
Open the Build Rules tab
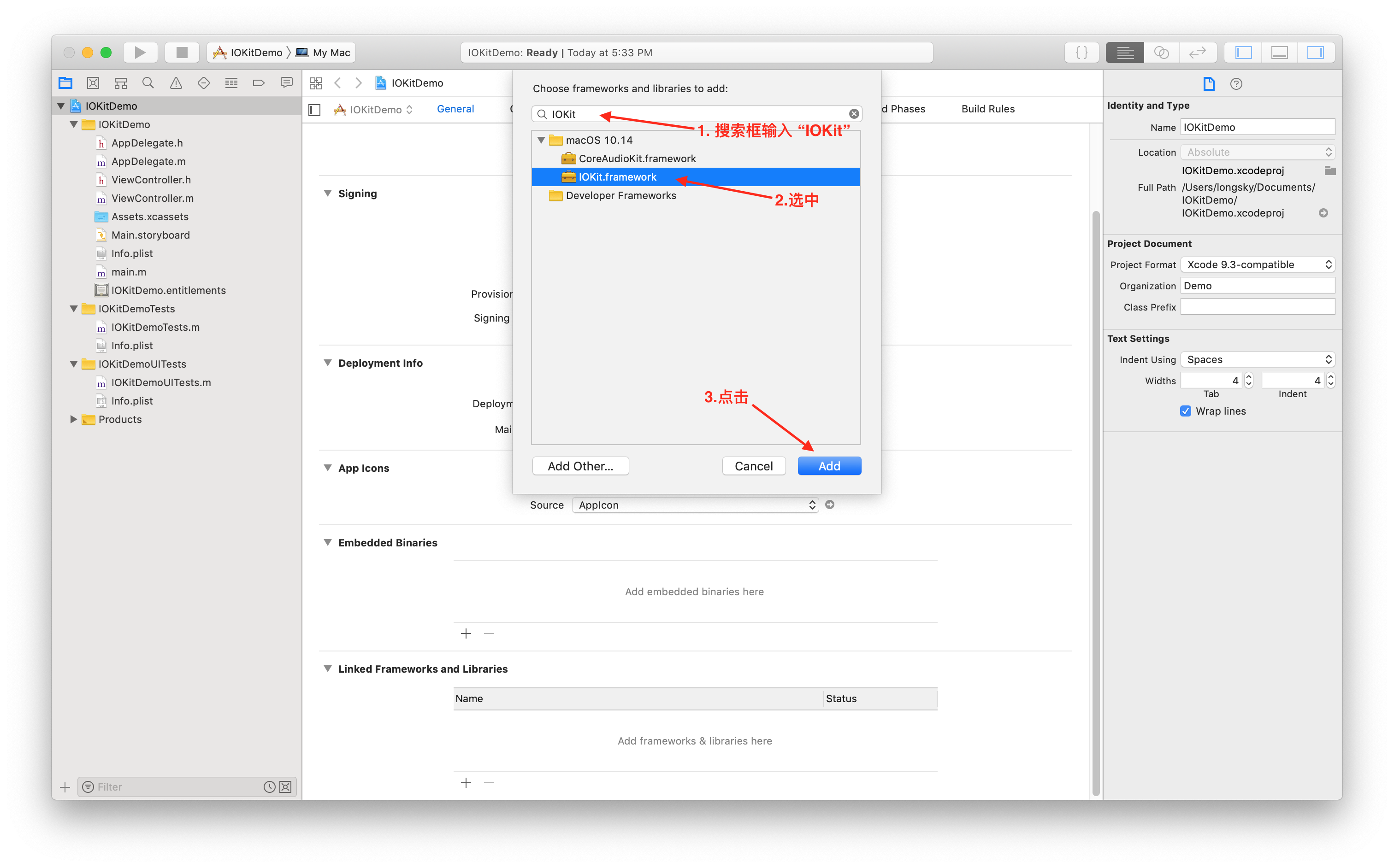[988, 109]
